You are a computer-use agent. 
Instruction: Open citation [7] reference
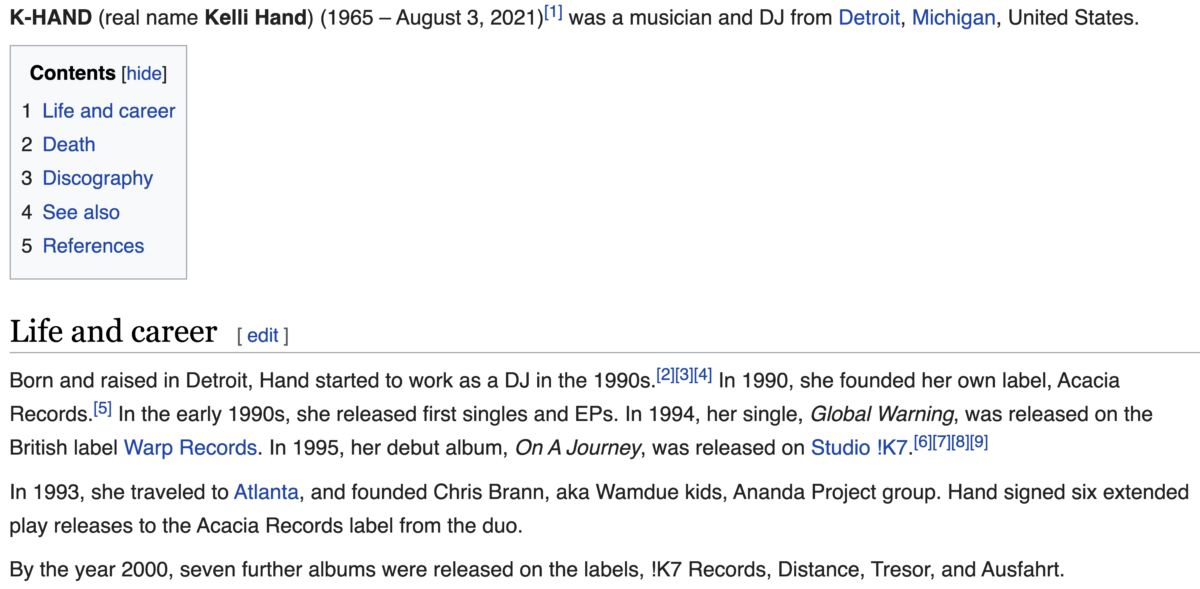click(941, 442)
